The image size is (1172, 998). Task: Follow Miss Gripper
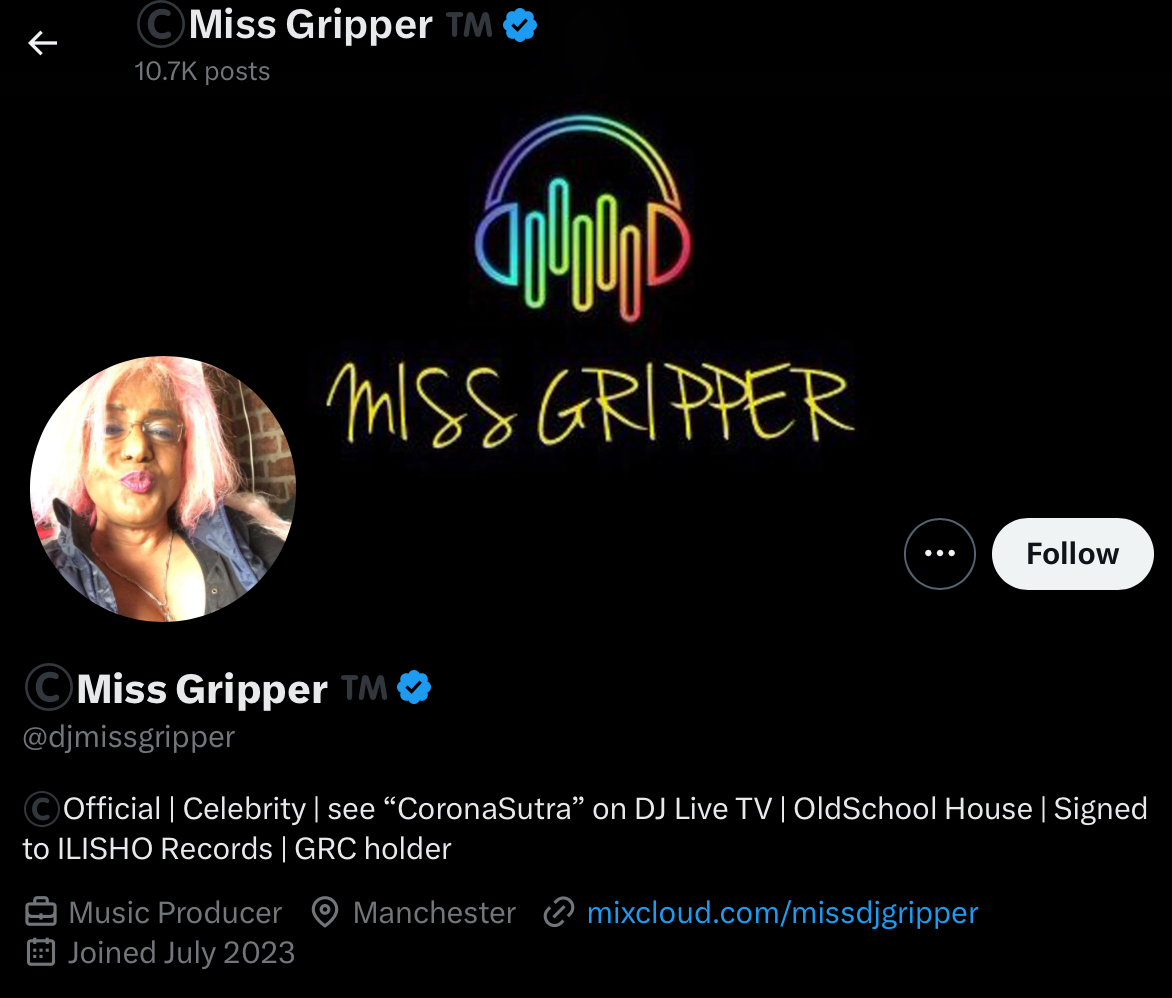[1073, 554]
